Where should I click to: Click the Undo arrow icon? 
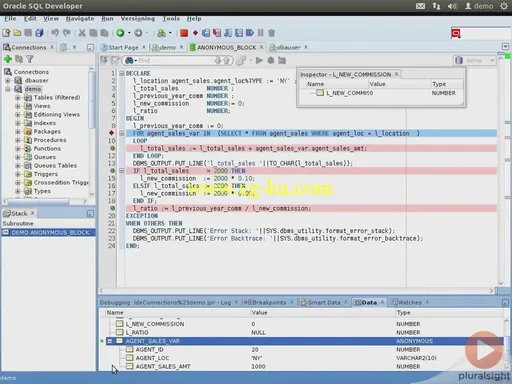tap(55, 33)
